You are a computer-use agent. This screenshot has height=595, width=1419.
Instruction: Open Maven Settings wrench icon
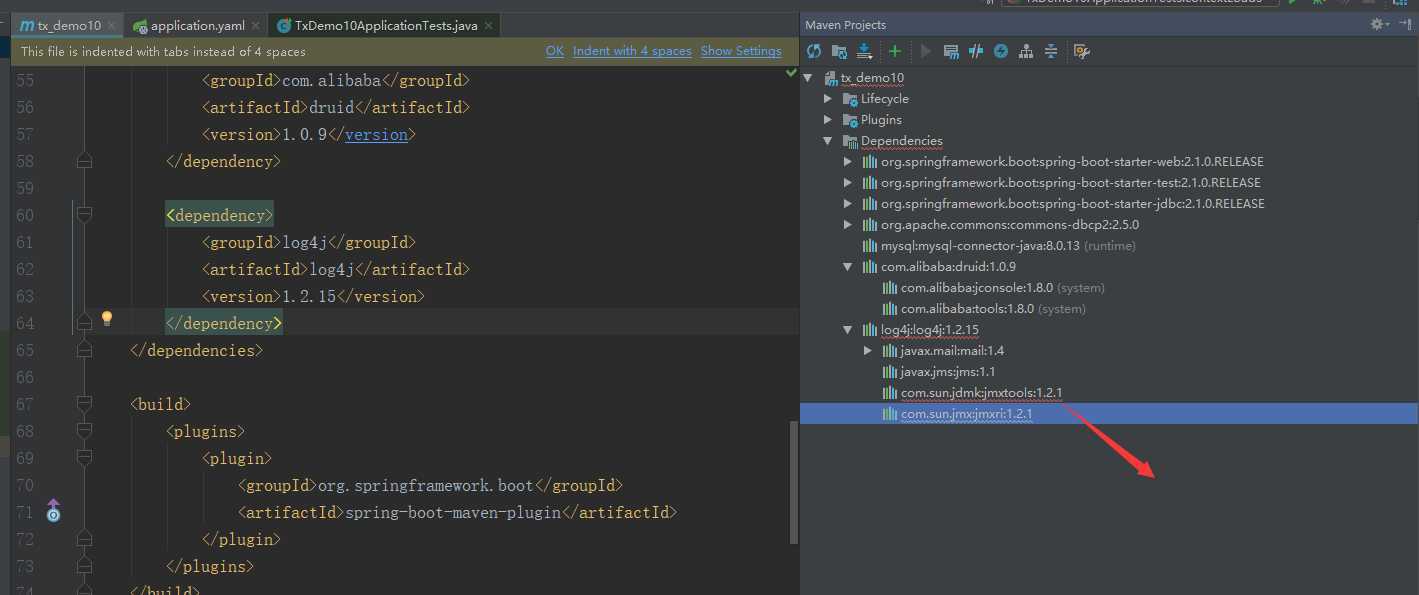pyautogui.click(x=1081, y=51)
